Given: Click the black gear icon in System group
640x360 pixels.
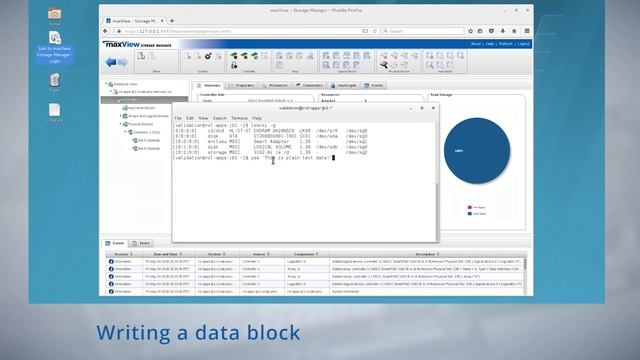Looking at the screenshot, I should [x=208, y=56].
